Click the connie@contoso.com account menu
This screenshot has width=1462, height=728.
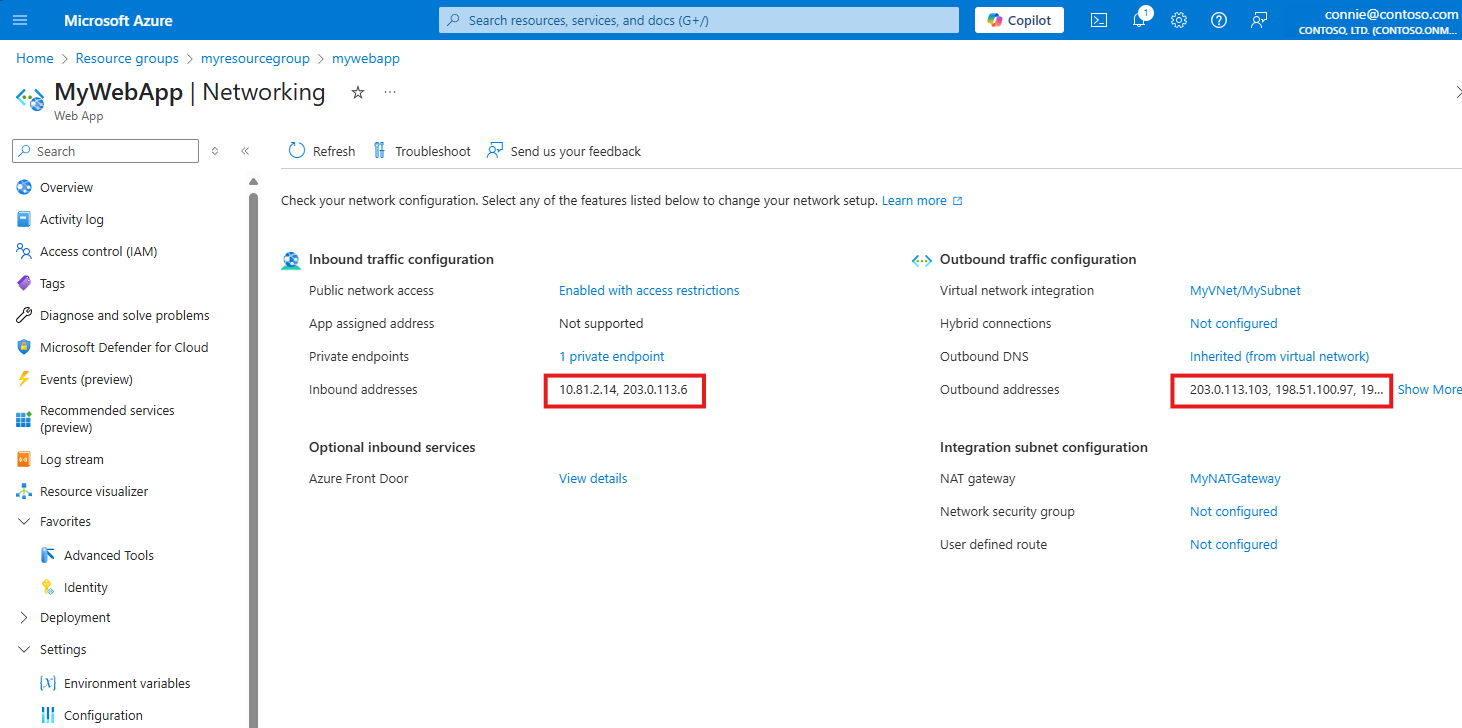1378,20
